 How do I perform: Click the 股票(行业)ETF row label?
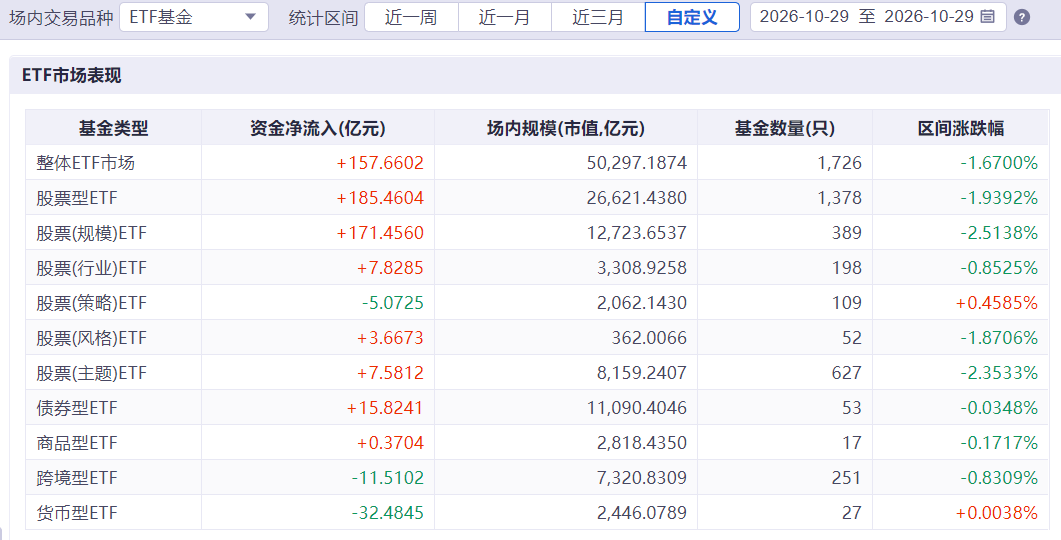tap(91, 268)
